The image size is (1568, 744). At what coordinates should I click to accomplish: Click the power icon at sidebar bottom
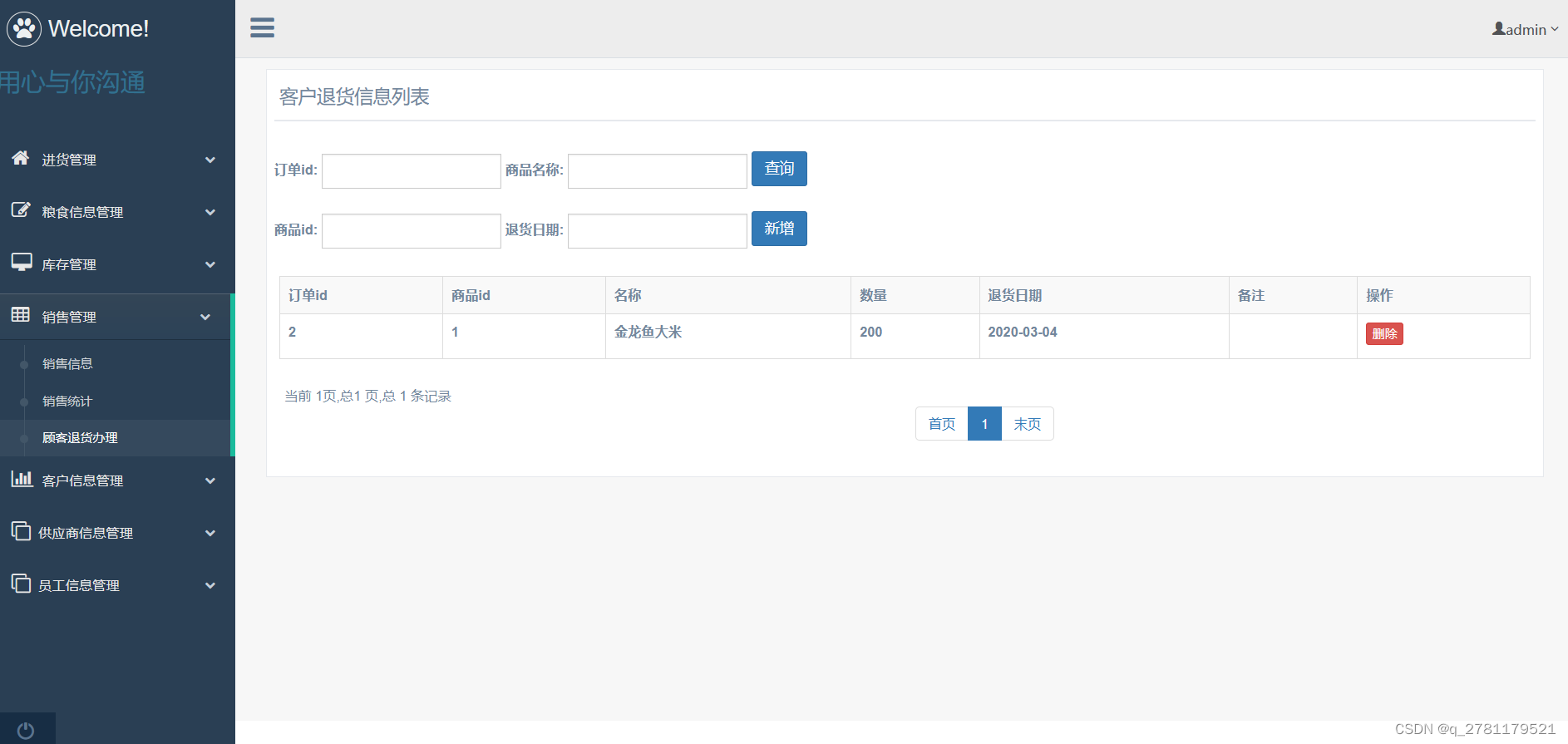(26, 730)
